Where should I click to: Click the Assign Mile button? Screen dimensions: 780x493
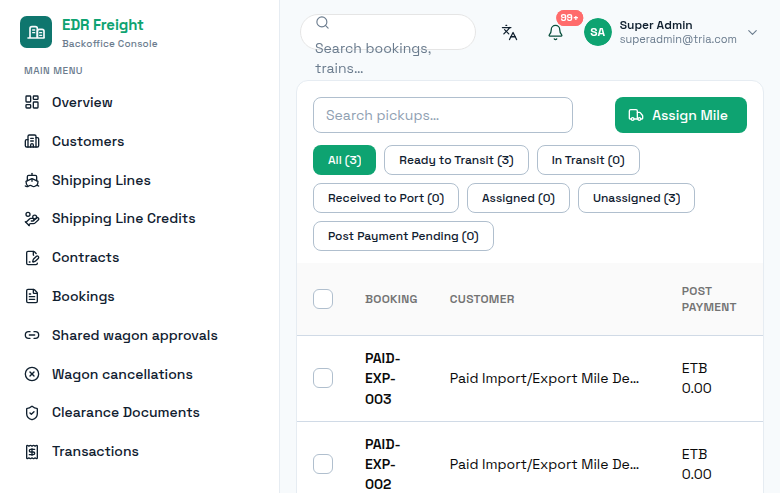pyautogui.click(x=681, y=115)
